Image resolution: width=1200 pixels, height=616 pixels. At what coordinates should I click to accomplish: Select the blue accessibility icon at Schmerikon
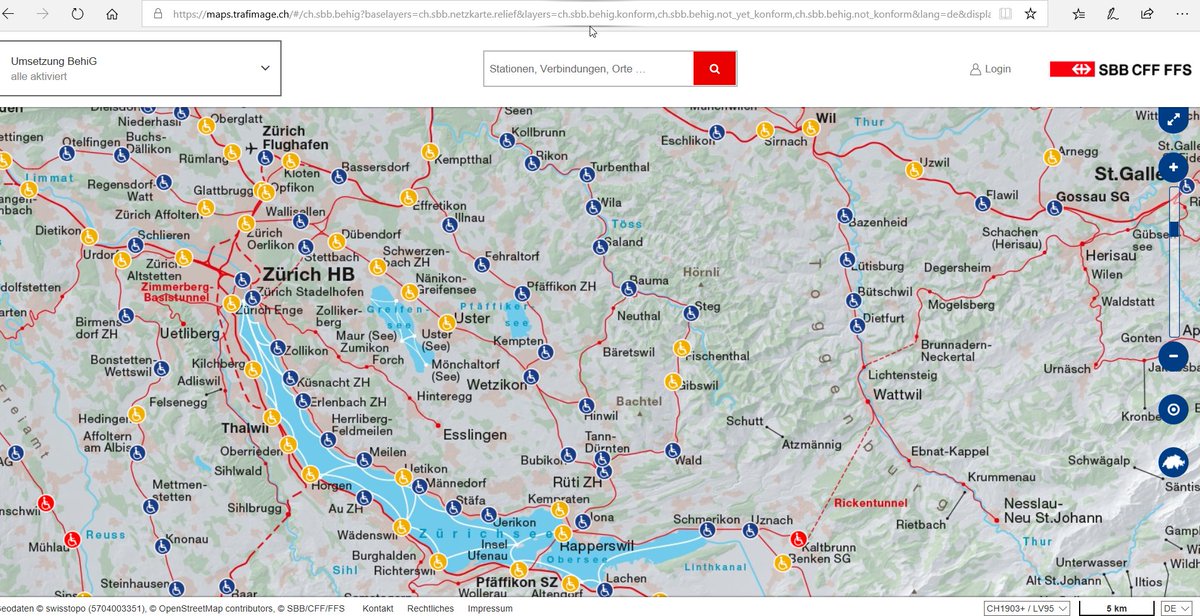(708, 531)
